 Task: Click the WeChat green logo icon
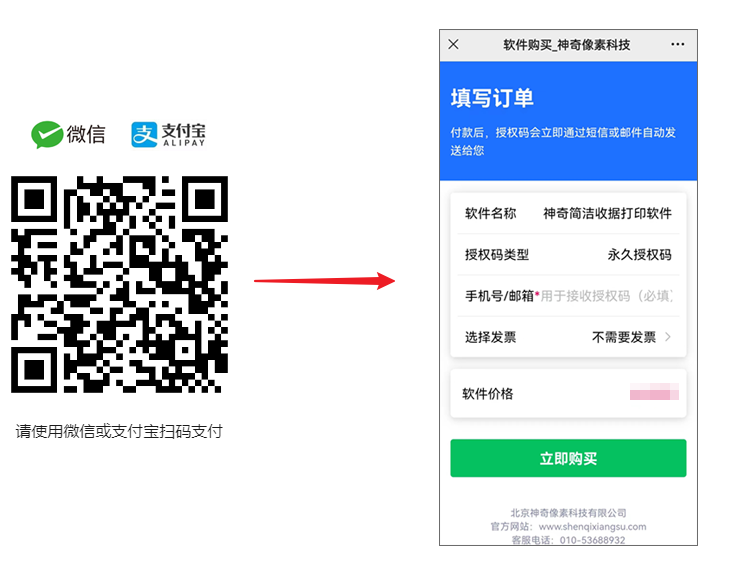pos(47,134)
